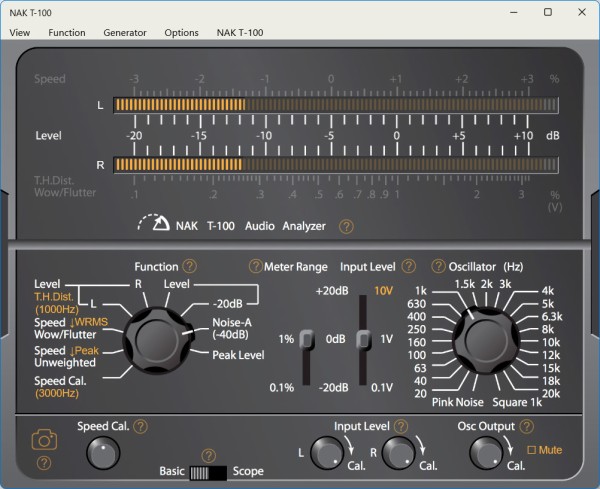The height and width of the screenshot is (489, 600).
Task: Click the help icon next to Function label
Action: (x=189, y=266)
